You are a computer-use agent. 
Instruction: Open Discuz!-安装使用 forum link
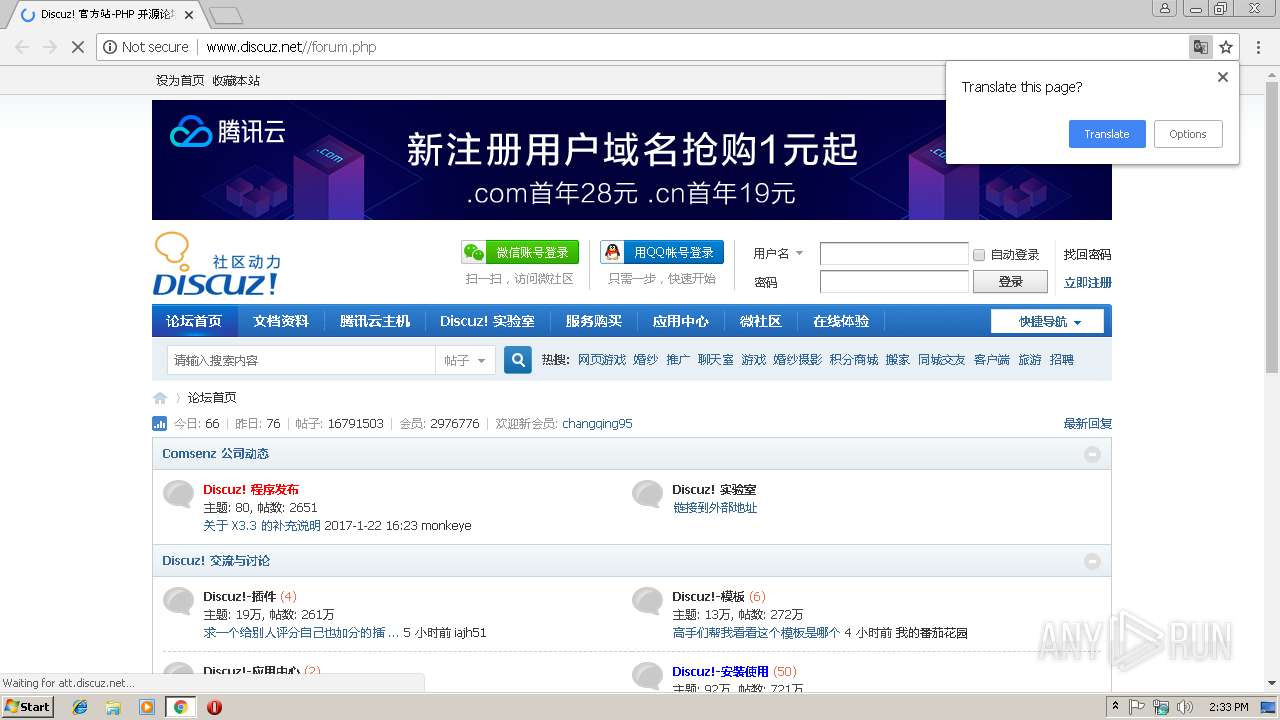click(720, 671)
